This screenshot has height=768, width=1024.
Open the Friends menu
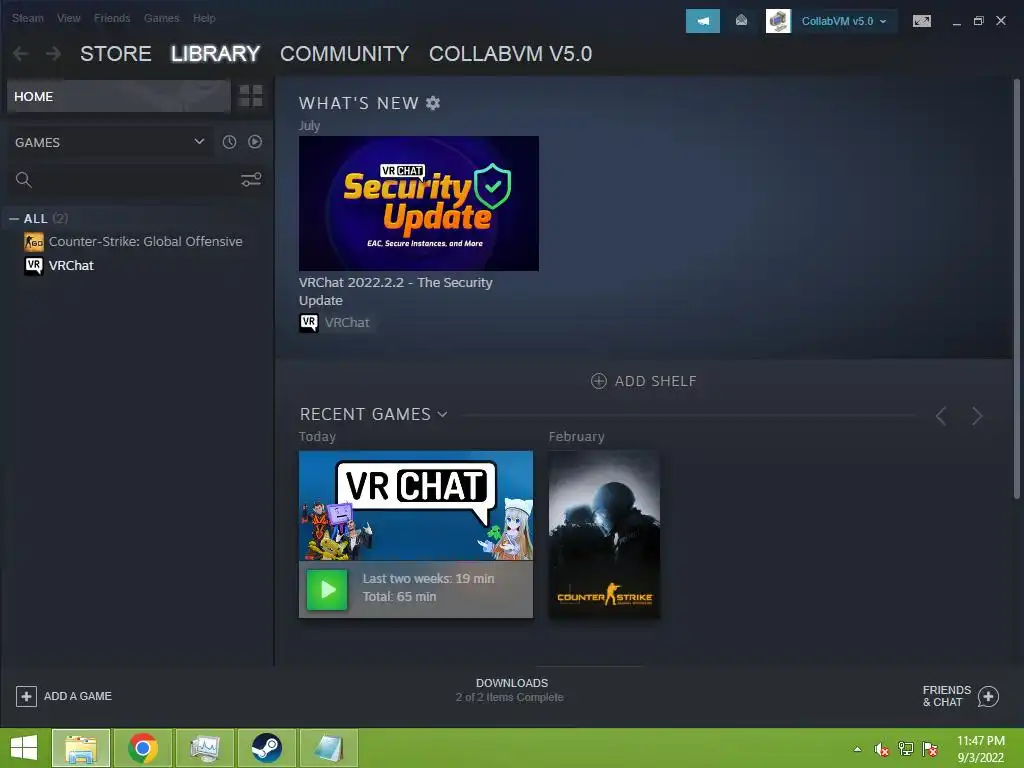tap(112, 18)
